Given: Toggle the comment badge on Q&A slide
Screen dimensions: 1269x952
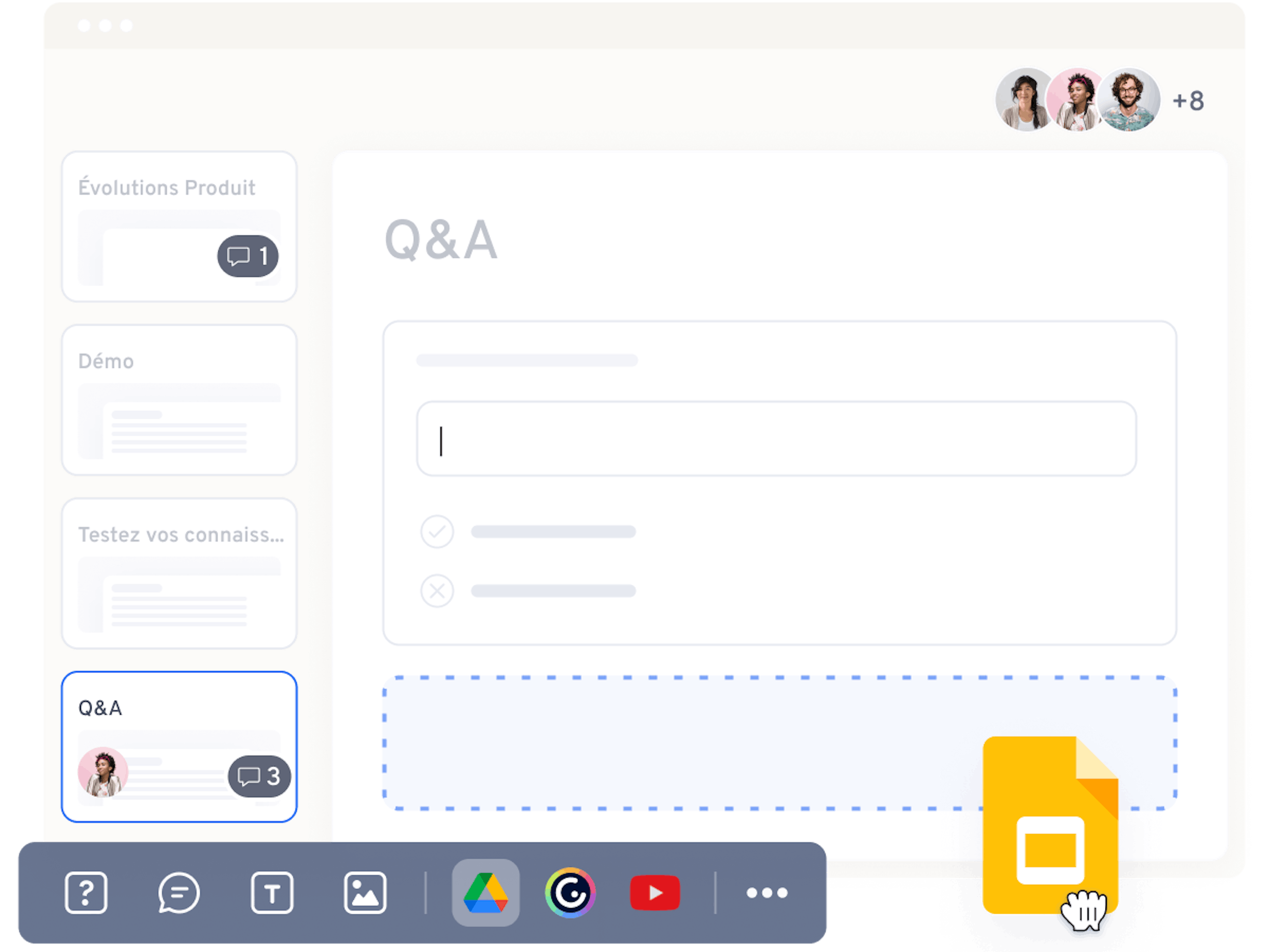Looking at the screenshot, I should pyautogui.click(x=259, y=776).
